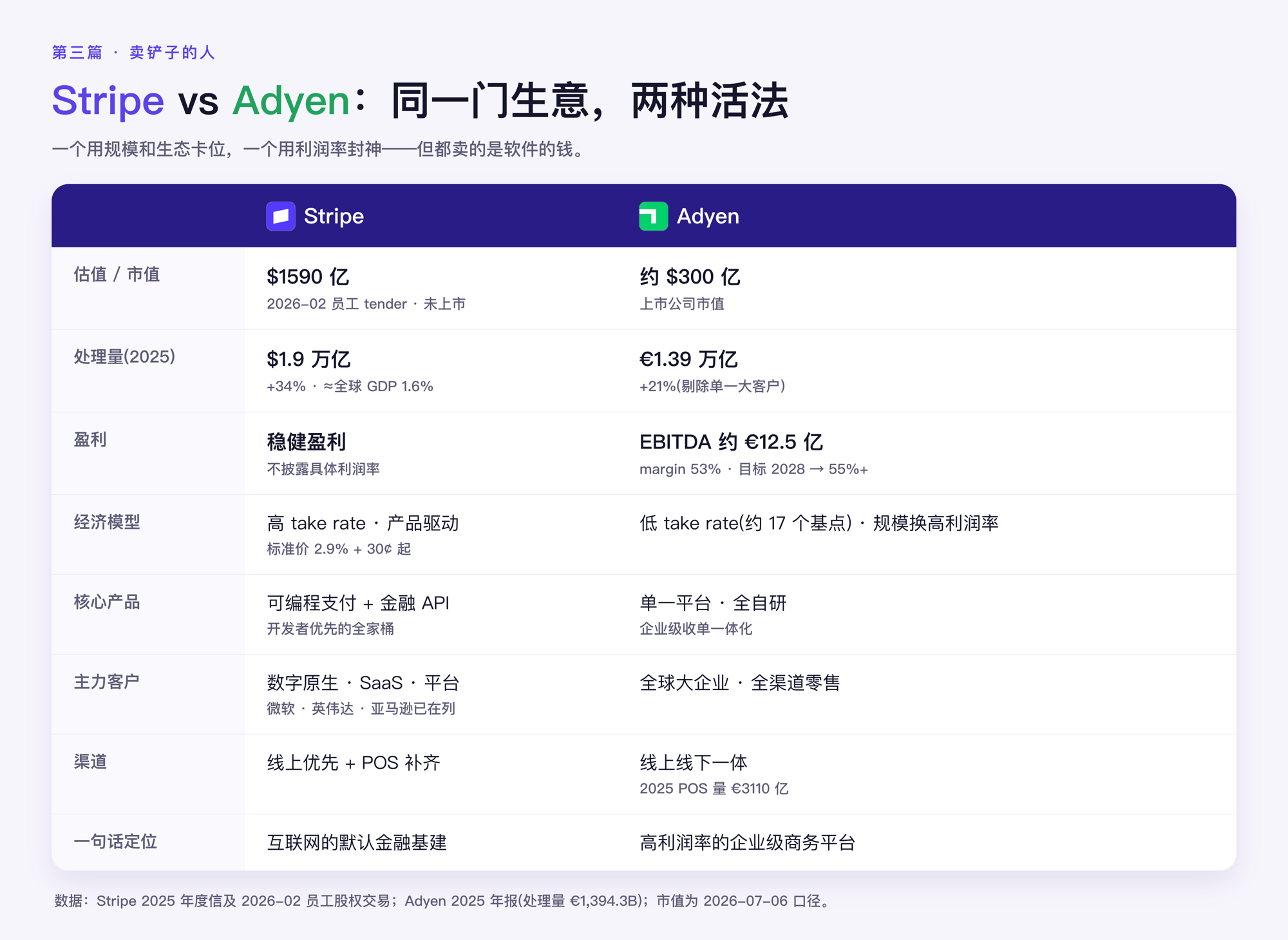The image size is (1288, 940).
Task: Click the purple Stripe logo icon
Action: (281, 216)
